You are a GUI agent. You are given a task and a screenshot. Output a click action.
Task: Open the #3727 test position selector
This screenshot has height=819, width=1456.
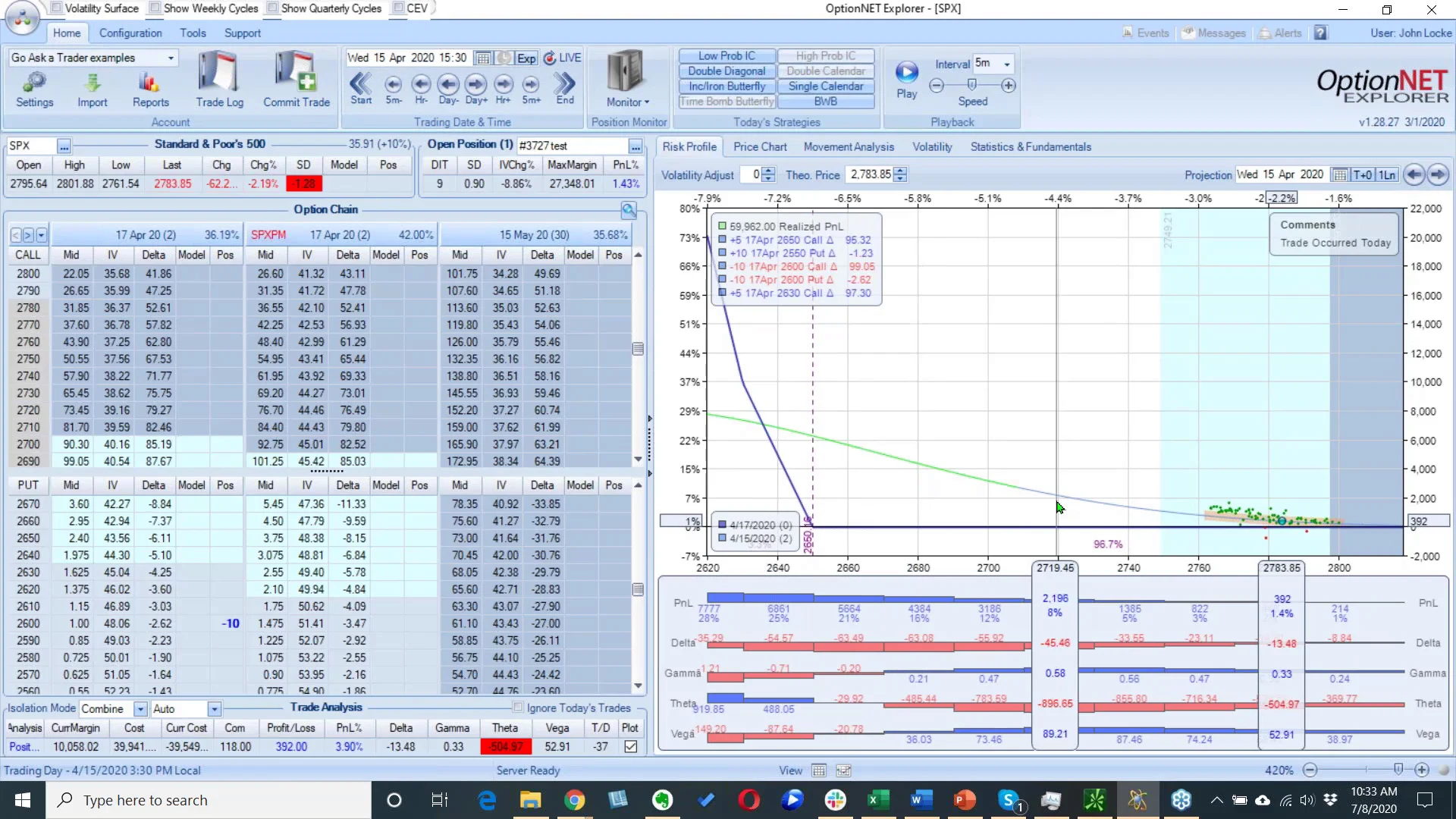click(x=635, y=146)
